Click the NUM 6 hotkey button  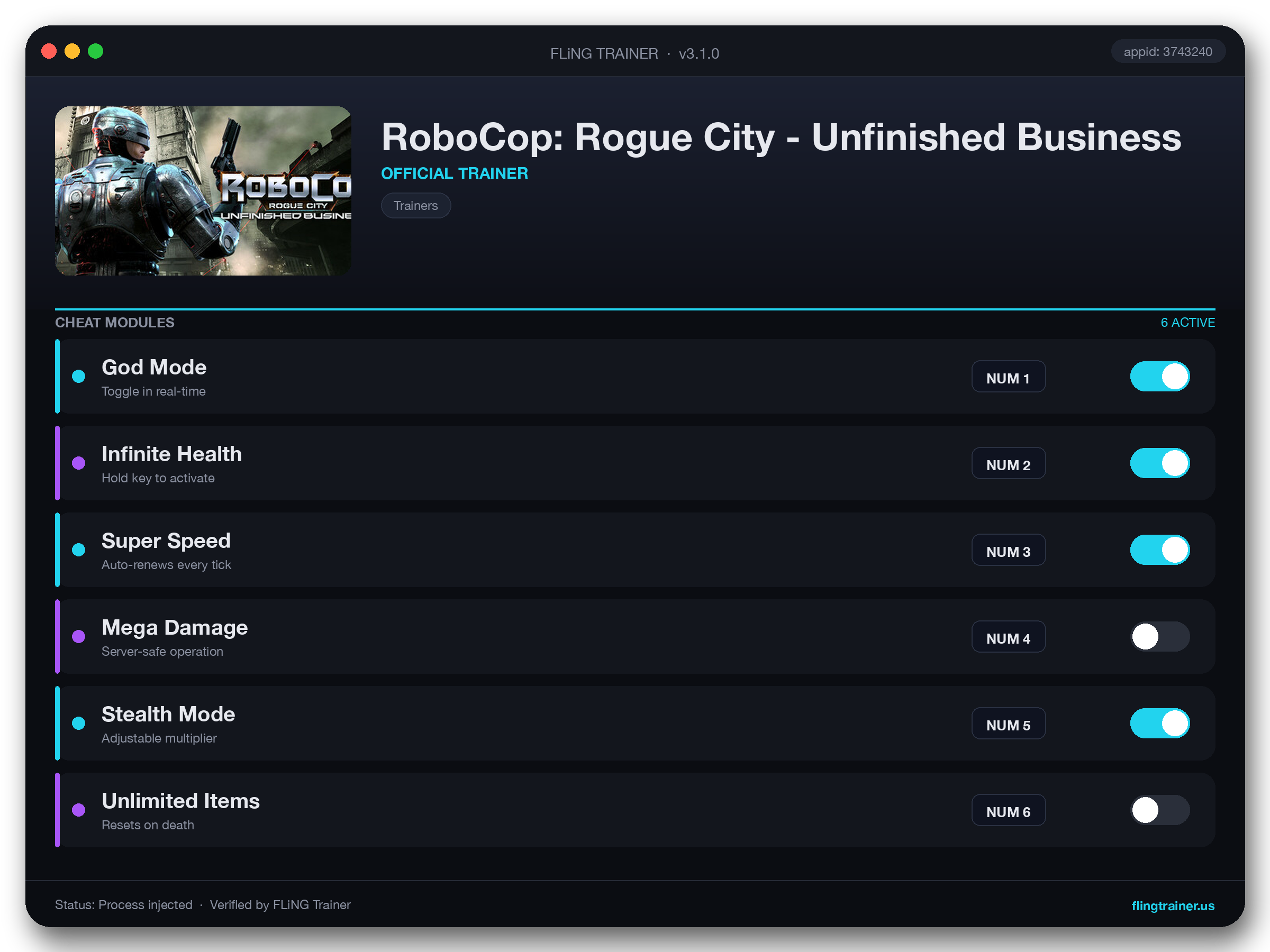tap(1008, 810)
